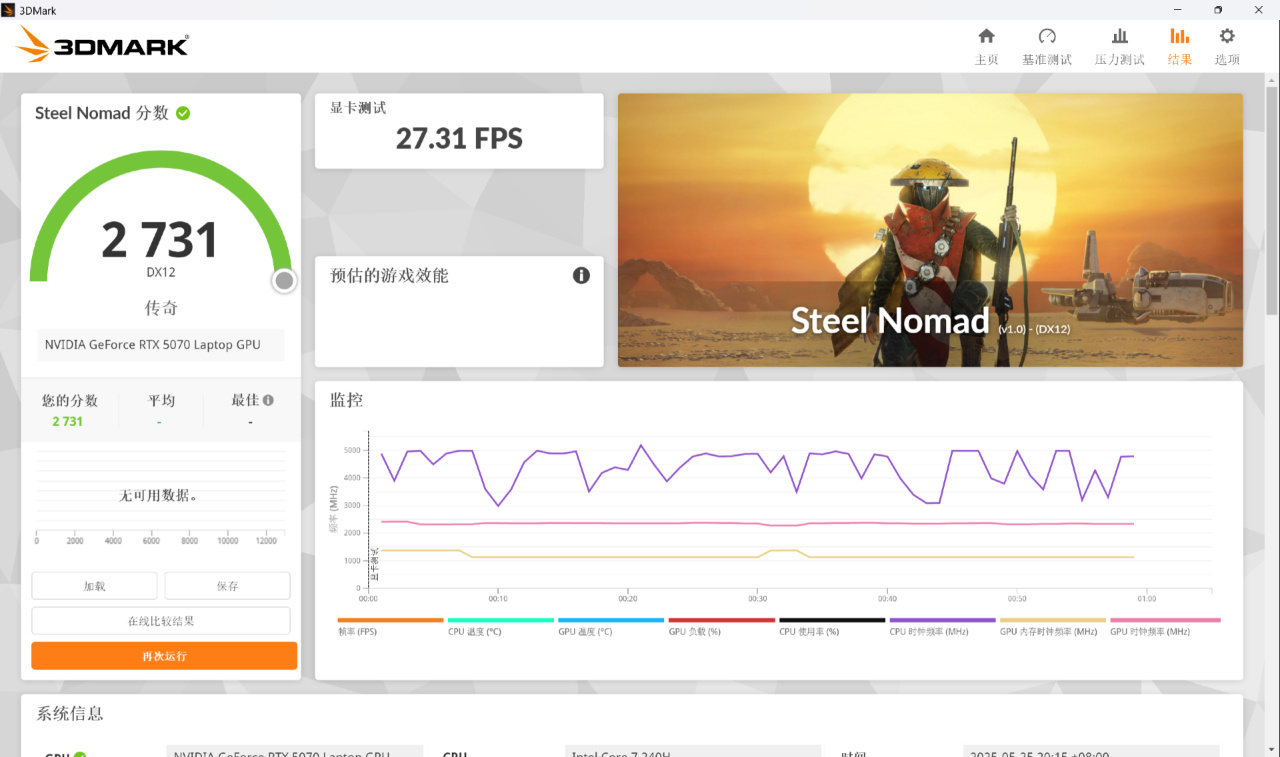The width and height of the screenshot is (1280, 757).
Task: Click the 27.31 FPS result value
Action: [x=459, y=139]
